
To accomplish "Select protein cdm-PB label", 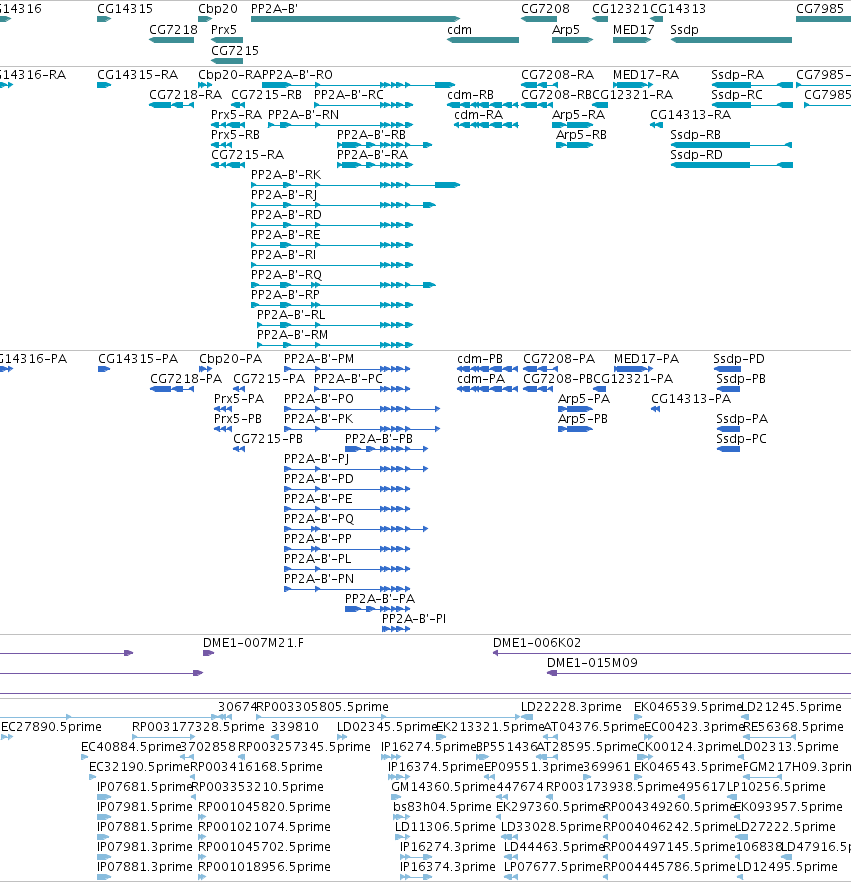I will pos(480,359).
